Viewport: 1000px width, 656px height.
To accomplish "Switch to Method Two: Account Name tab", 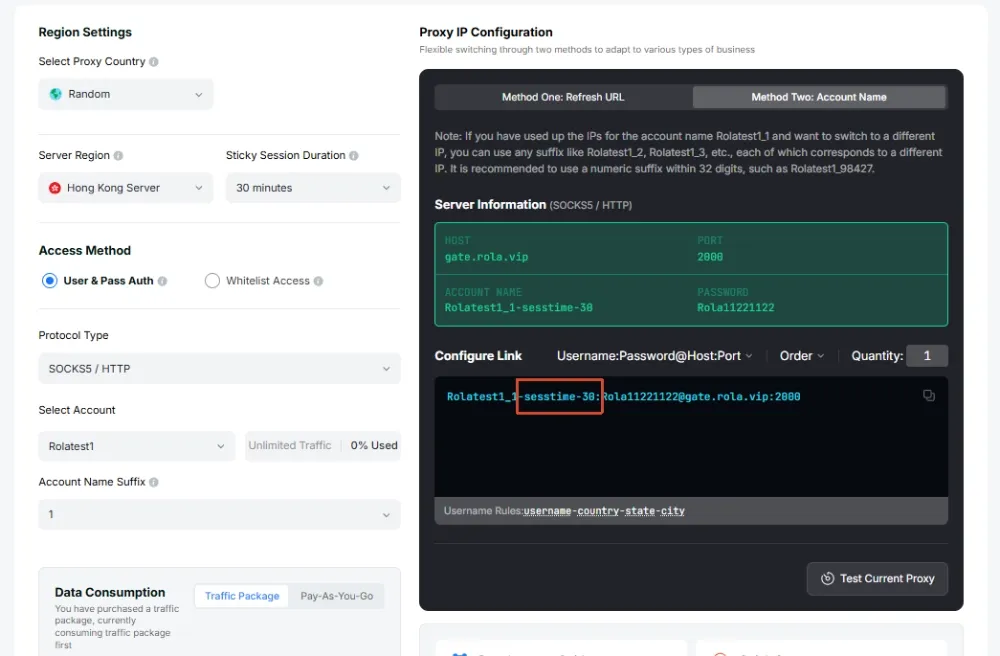I will (819, 98).
